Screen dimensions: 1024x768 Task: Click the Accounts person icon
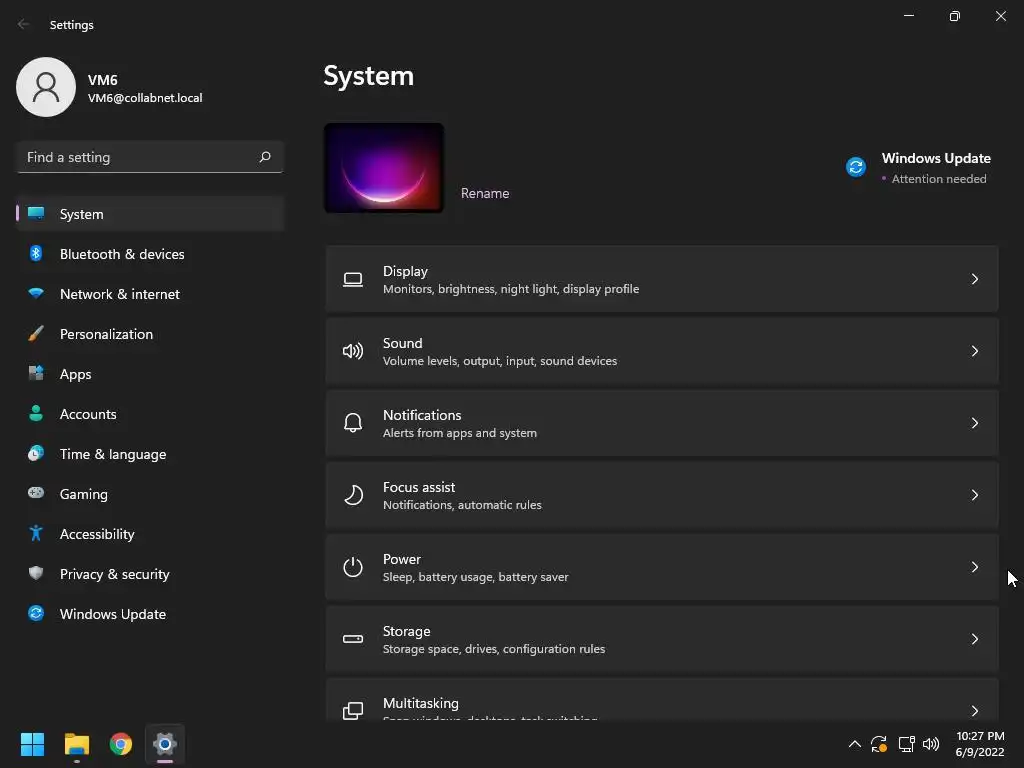(x=36, y=413)
